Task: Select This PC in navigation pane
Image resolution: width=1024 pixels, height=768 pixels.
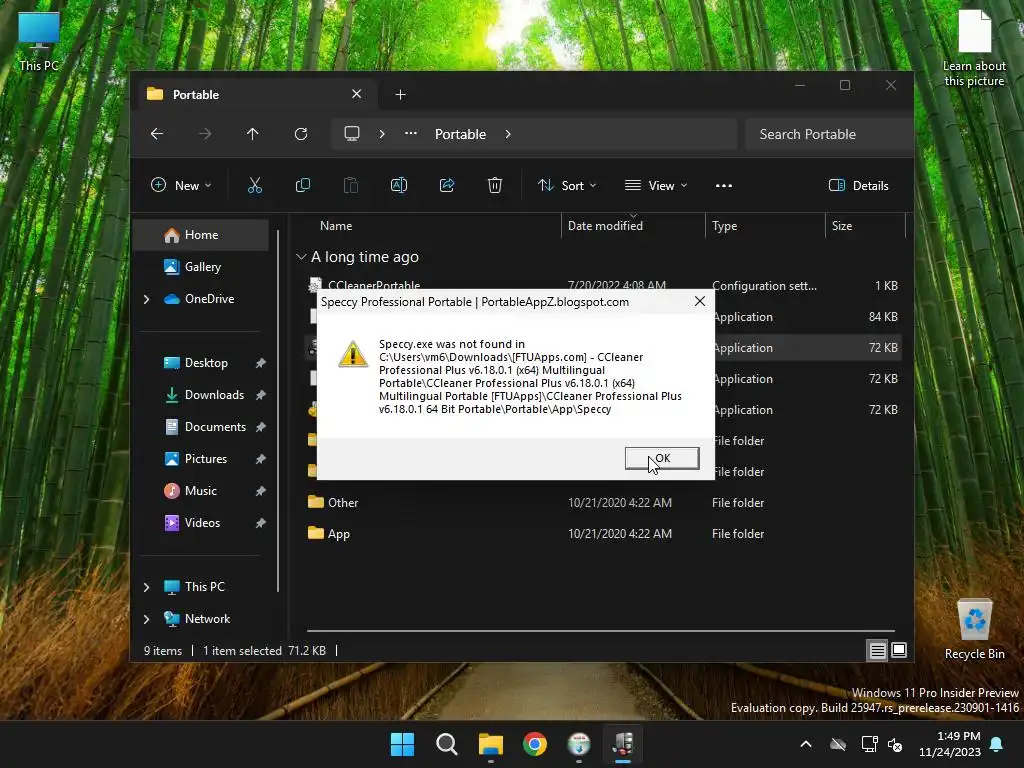Action: [x=204, y=586]
